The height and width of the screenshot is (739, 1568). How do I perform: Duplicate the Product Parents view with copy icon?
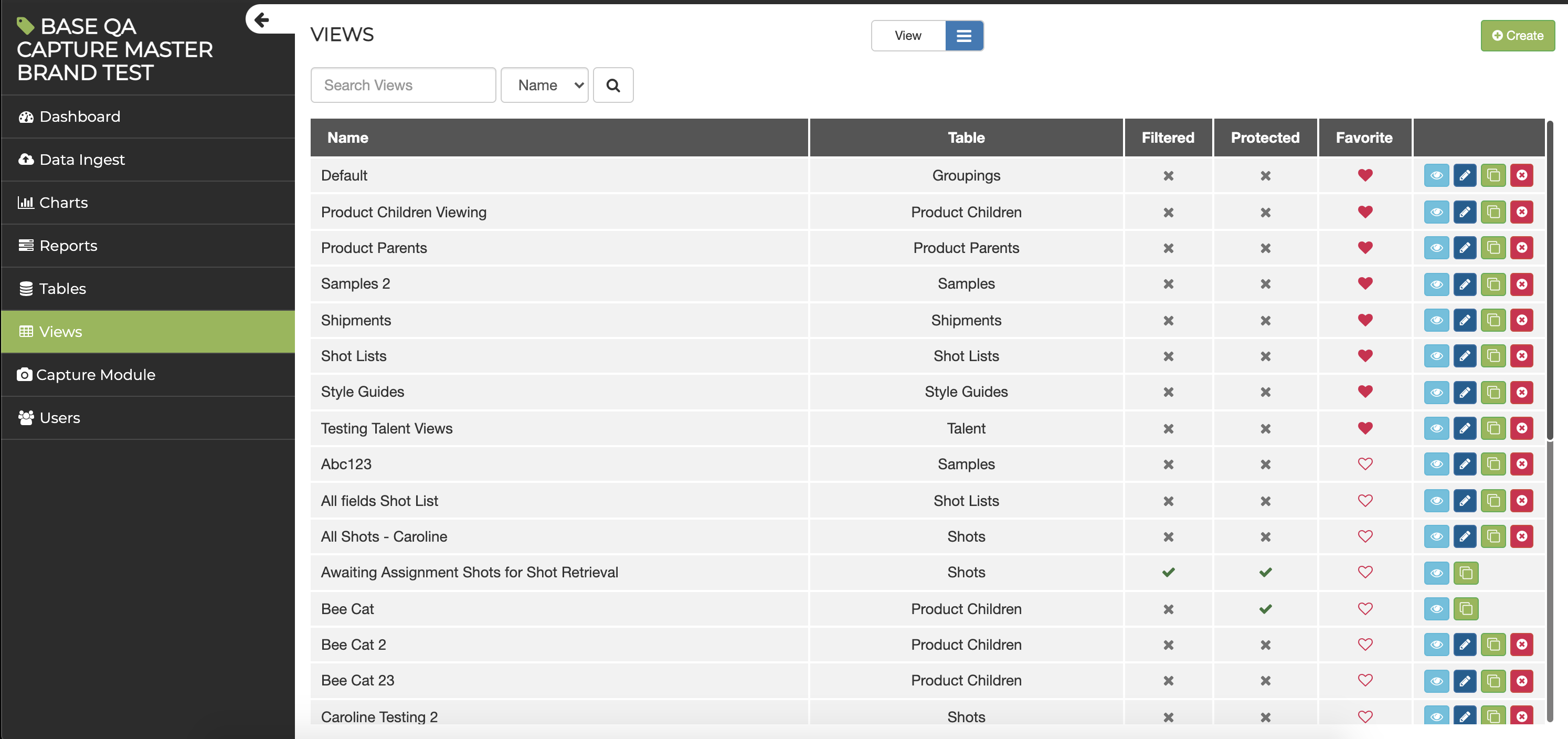pyautogui.click(x=1492, y=248)
